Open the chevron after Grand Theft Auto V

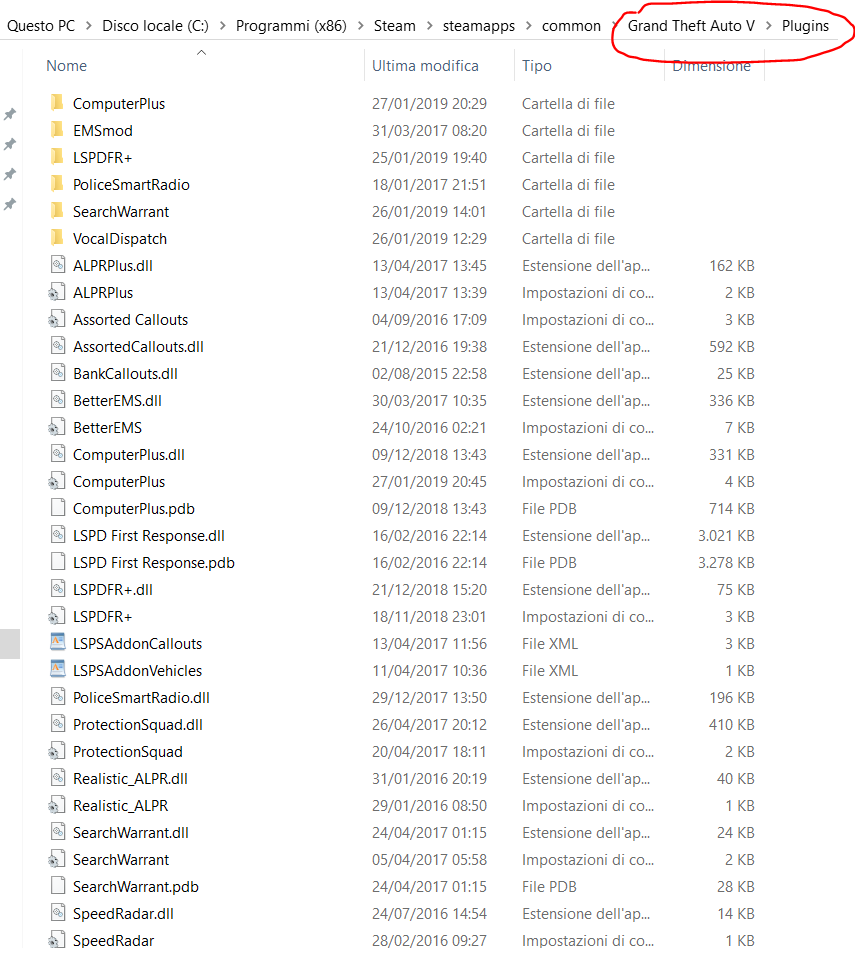point(768,26)
